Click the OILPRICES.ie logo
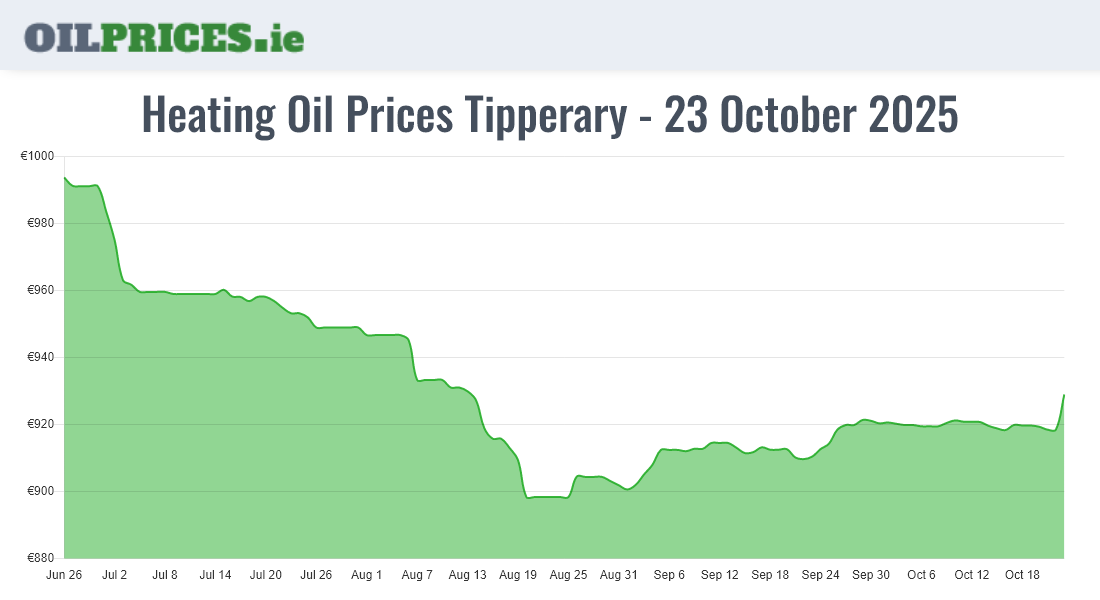Screen dimensions: 1100x600 click(x=164, y=36)
